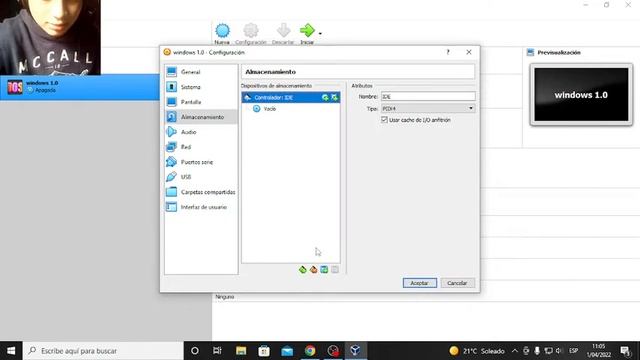
Task: Click the help question mark button
Action: click(448, 52)
